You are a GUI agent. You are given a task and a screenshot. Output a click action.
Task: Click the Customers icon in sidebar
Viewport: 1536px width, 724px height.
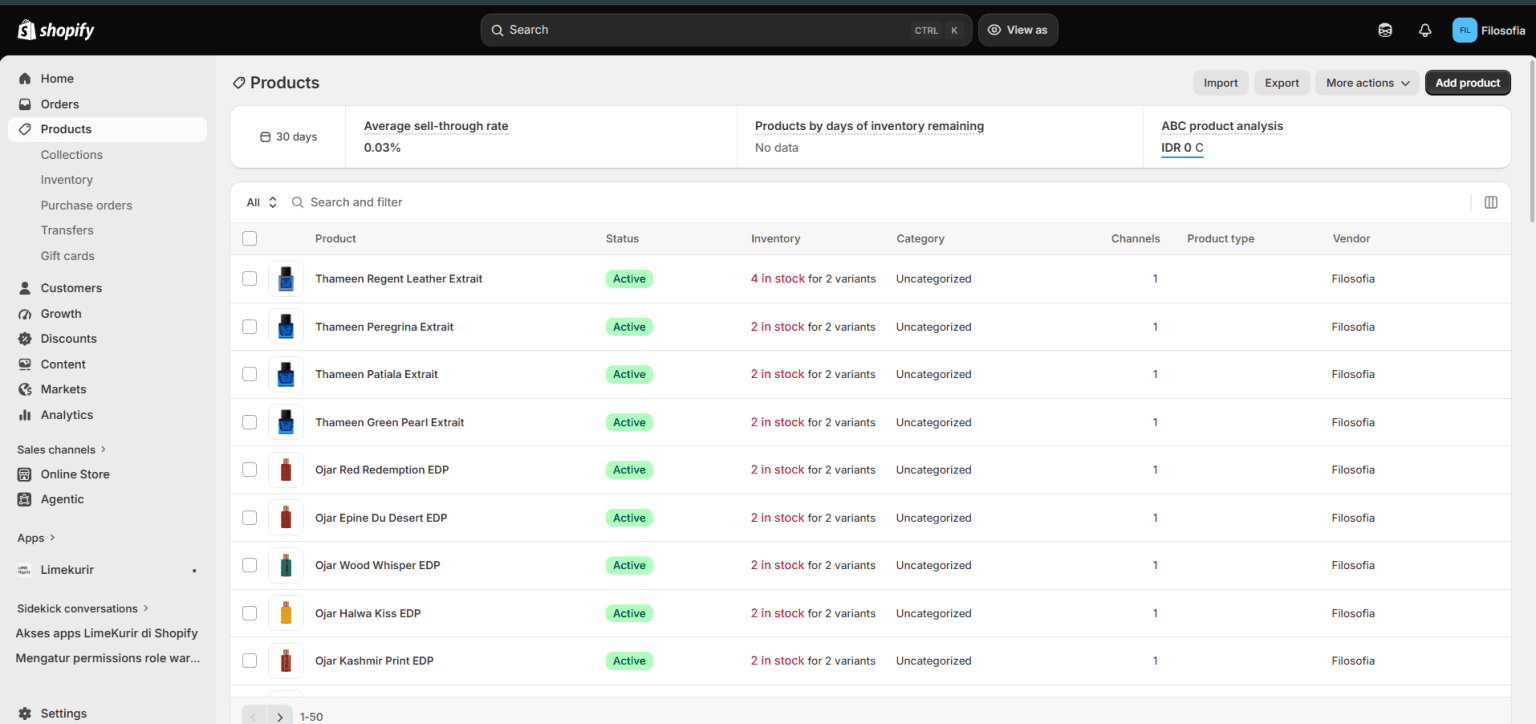click(x=25, y=288)
